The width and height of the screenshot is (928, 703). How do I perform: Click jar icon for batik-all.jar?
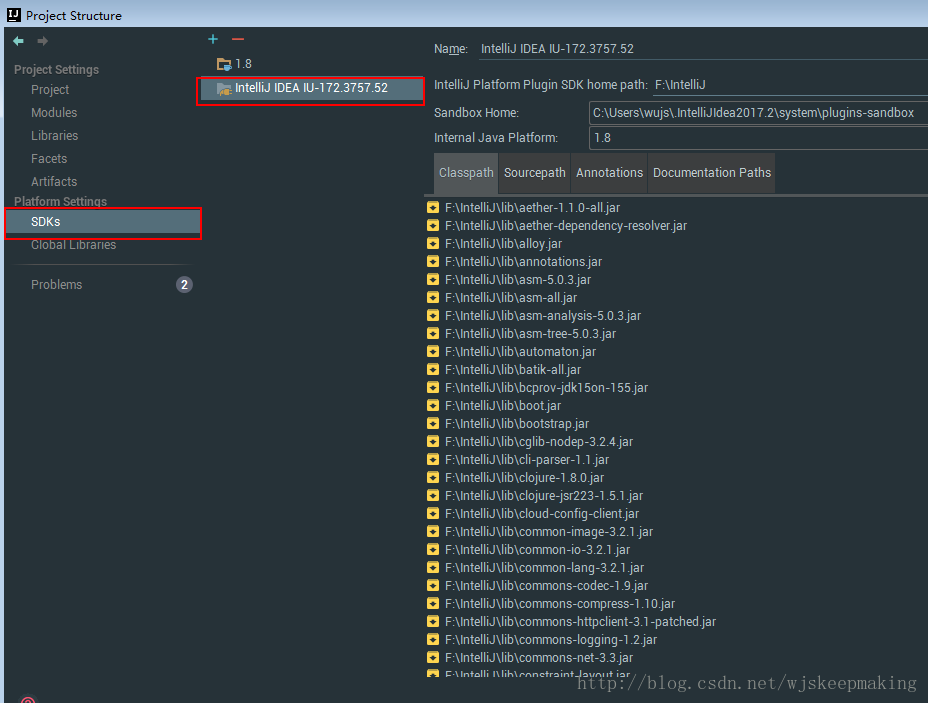pos(433,370)
